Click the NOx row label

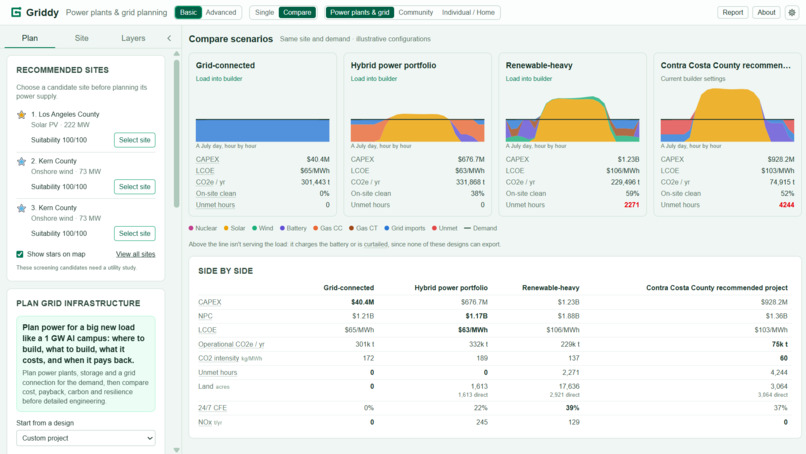pos(210,422)
